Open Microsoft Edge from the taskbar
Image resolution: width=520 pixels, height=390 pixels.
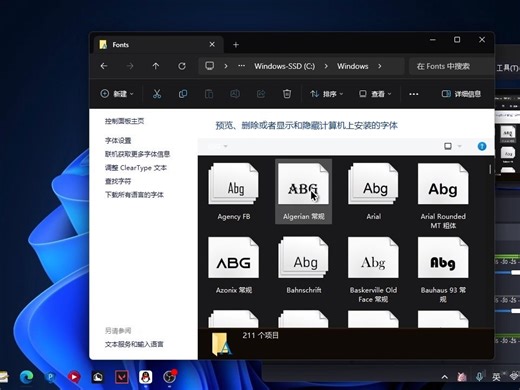tap(26, 377)
